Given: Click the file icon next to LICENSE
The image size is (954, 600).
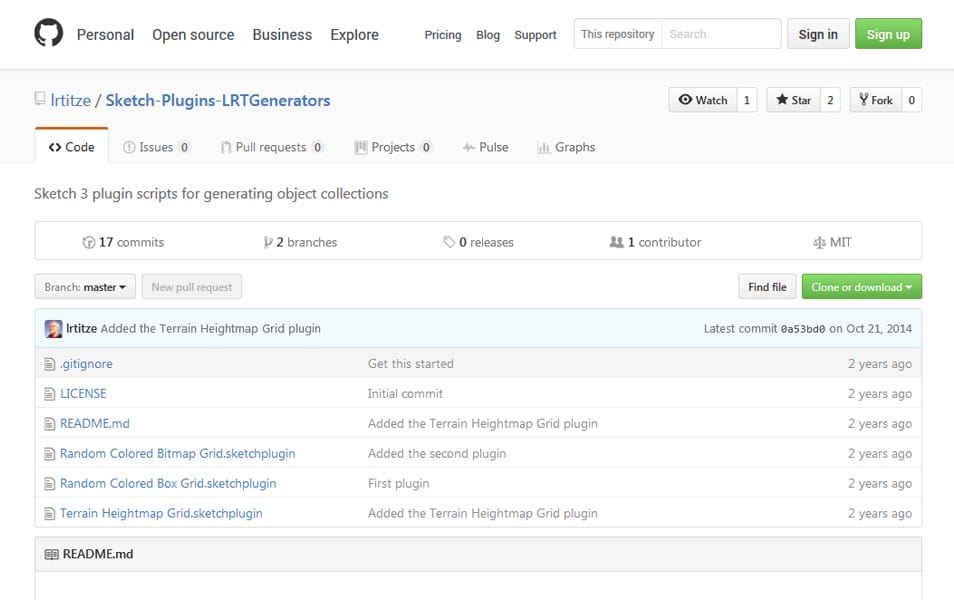Looking at the screenshot, I should [x=50, y=394].
